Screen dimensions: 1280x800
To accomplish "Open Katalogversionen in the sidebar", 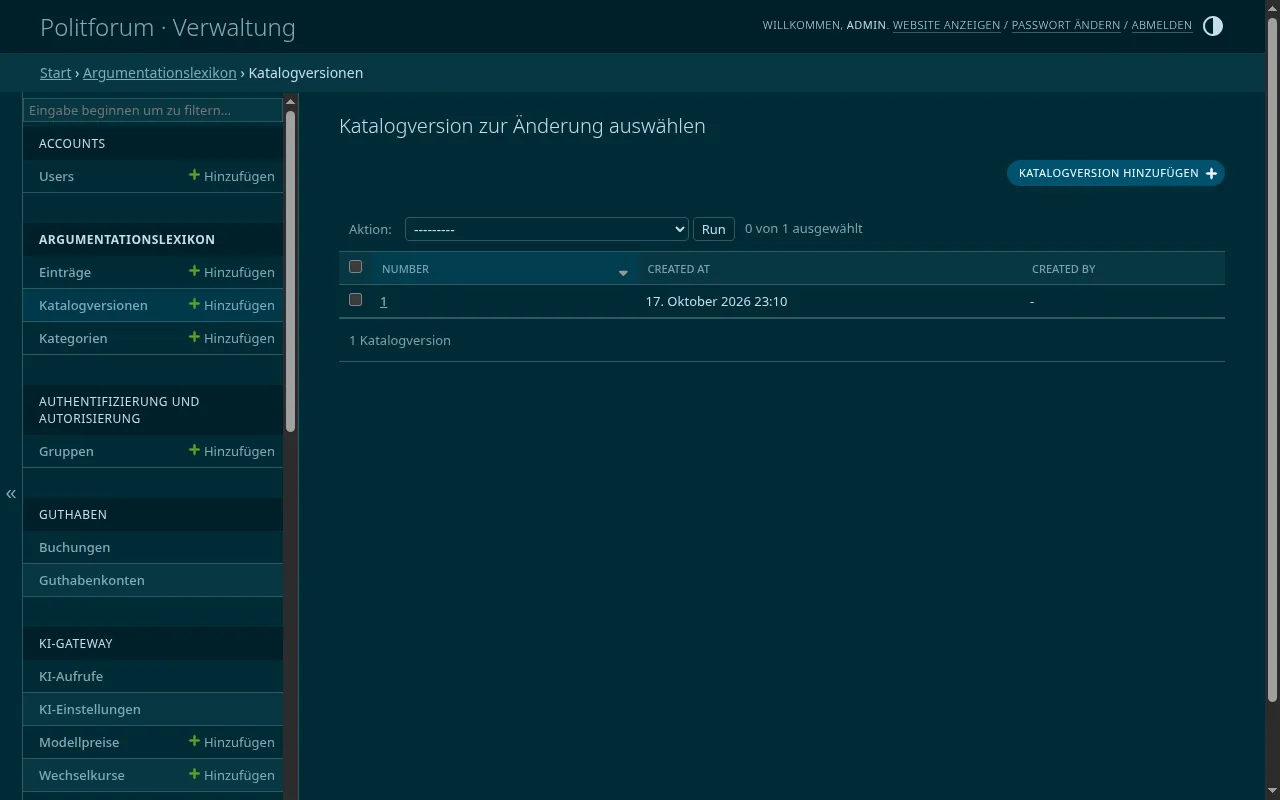I will point(93,305).
